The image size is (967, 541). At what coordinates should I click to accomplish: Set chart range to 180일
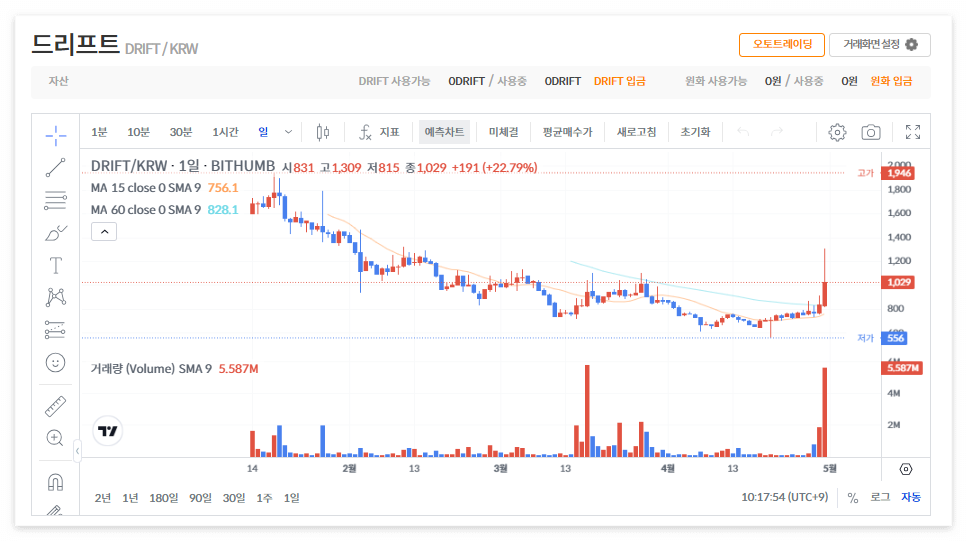click(163, 498)
